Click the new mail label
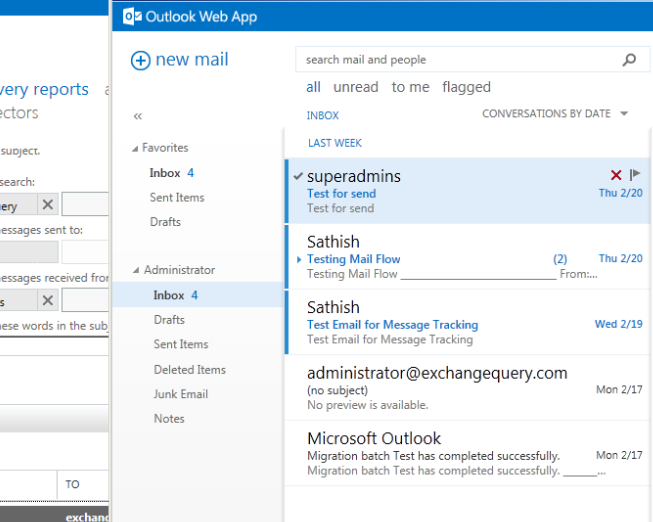 pyautogui.click(x=192, y=60)
